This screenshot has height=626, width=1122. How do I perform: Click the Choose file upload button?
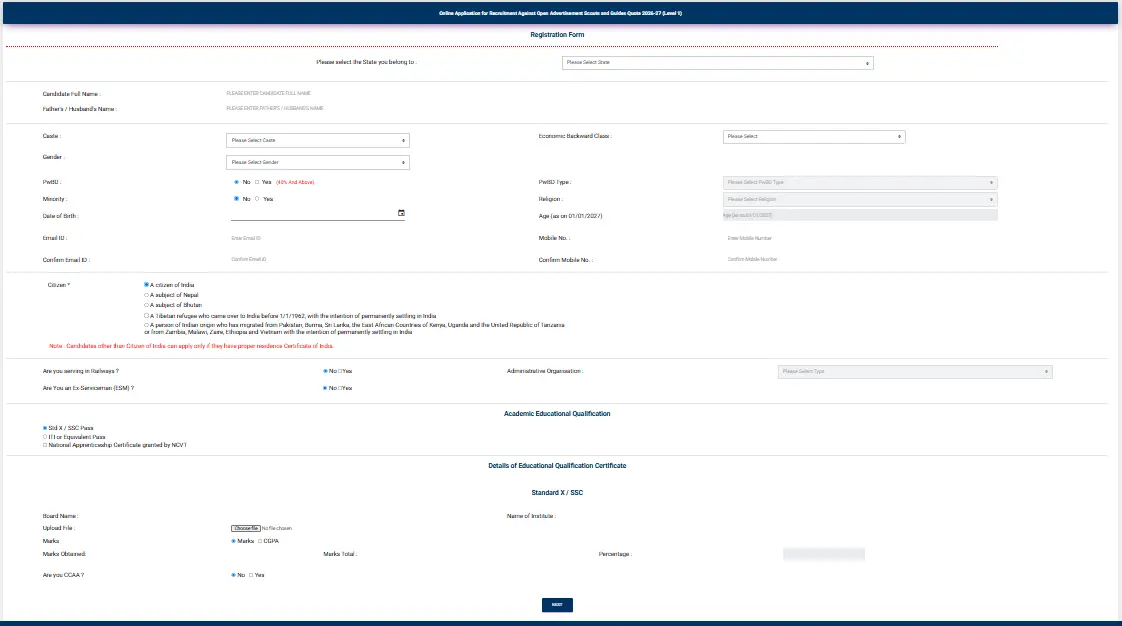click(245, 529)
